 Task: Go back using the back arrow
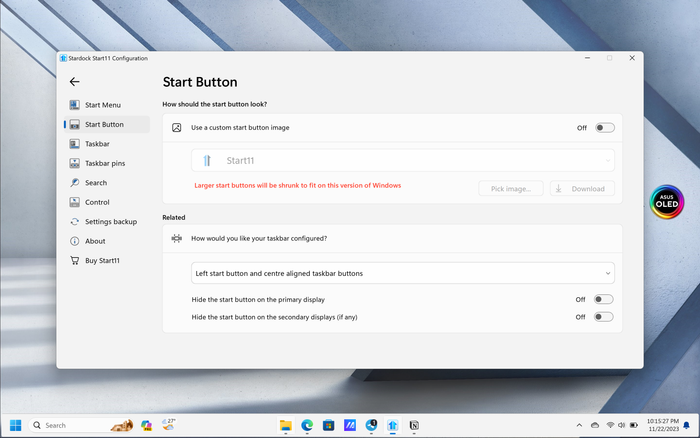(x=75, y=82)
